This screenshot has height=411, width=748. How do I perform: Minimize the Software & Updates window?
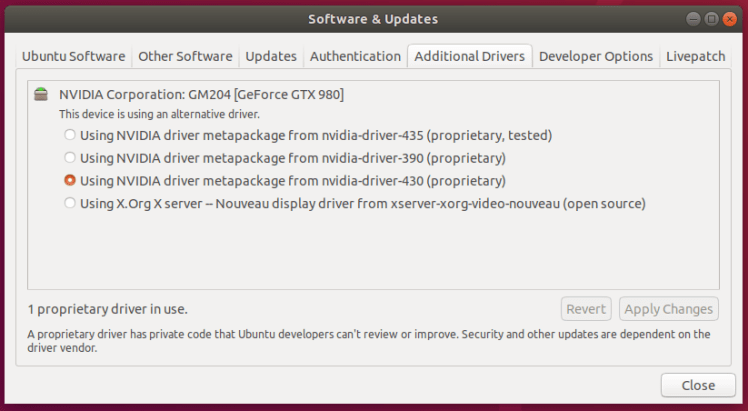coord(693,19)
